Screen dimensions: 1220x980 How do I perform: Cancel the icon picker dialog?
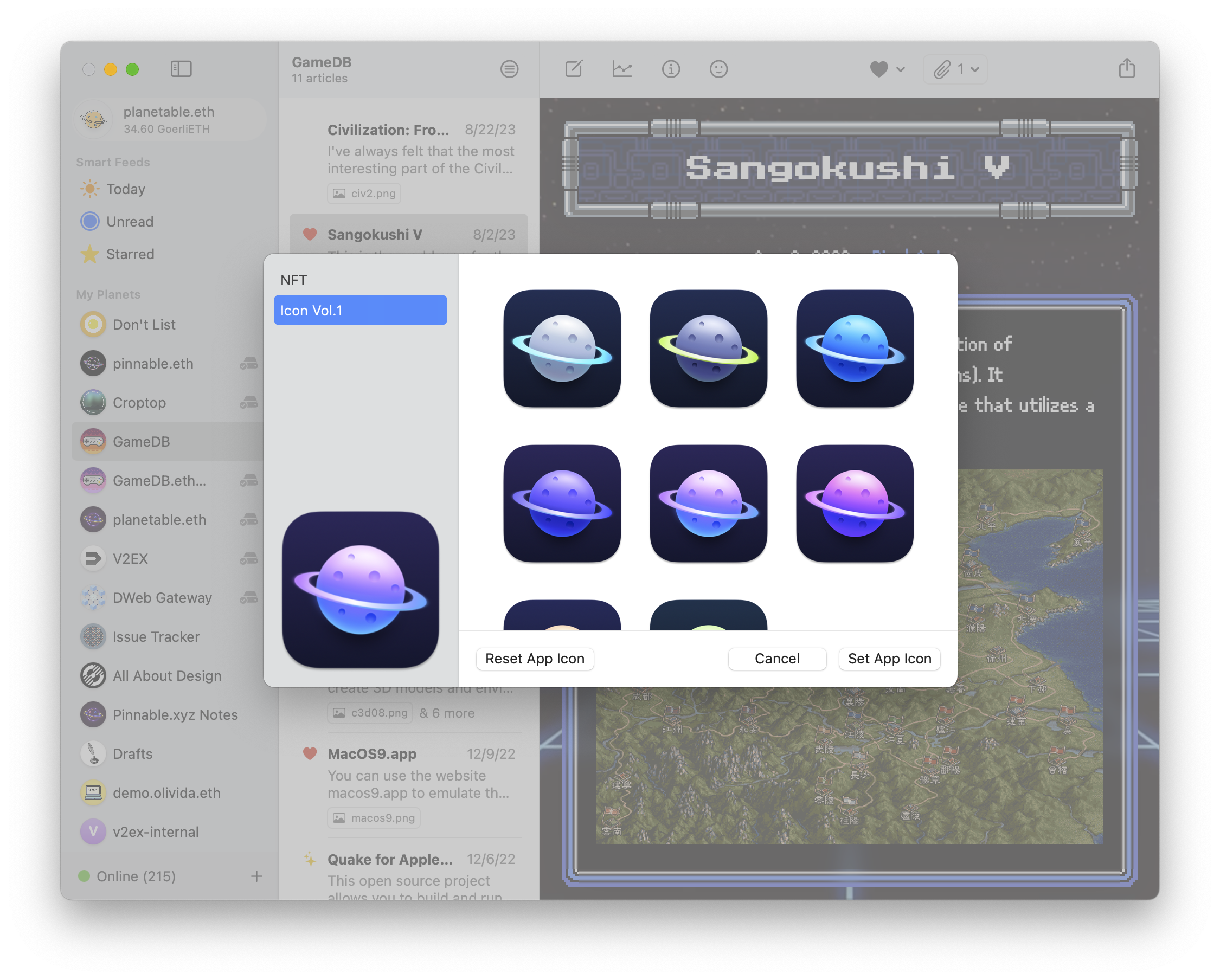[x=776, y=659]
